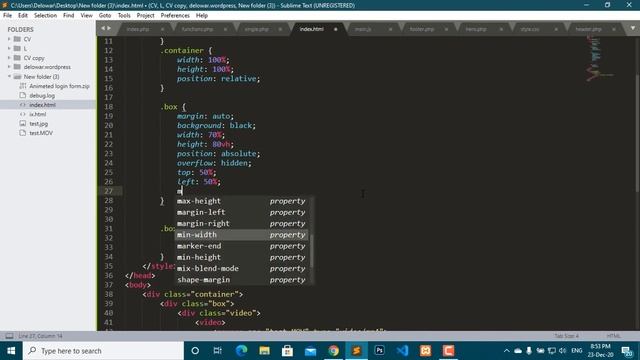Click the minimap code preview

coord(599,58)
